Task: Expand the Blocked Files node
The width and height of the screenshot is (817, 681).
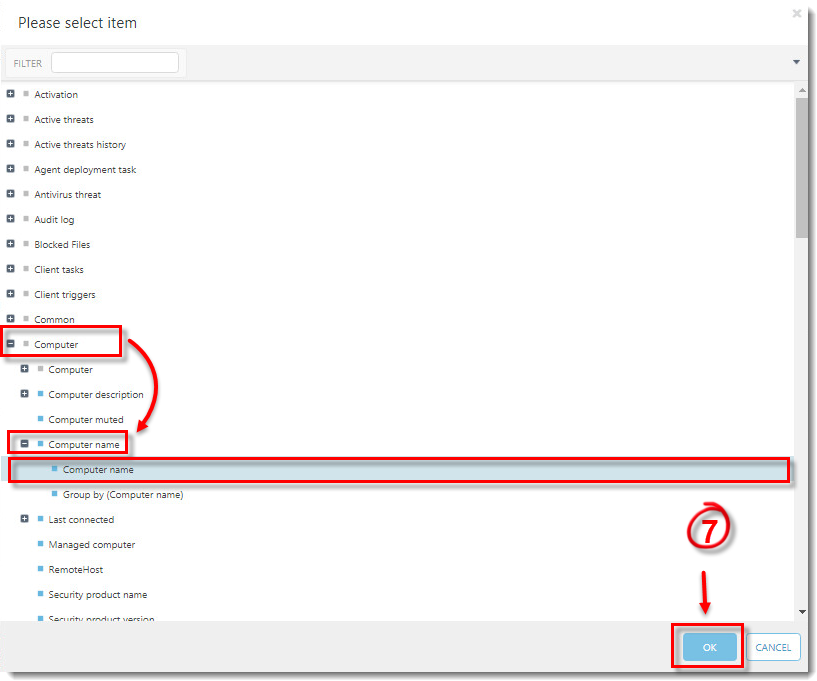Action: 10,244
